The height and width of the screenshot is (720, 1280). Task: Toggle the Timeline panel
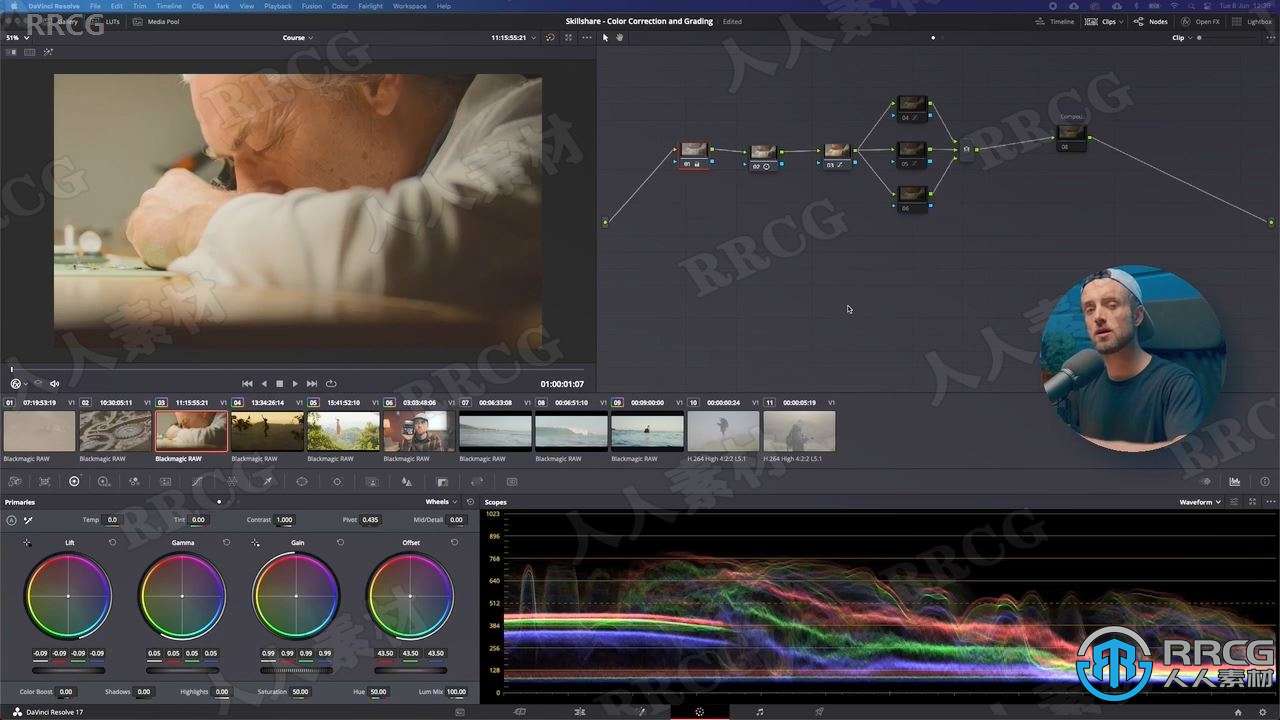click(1054, 21)
